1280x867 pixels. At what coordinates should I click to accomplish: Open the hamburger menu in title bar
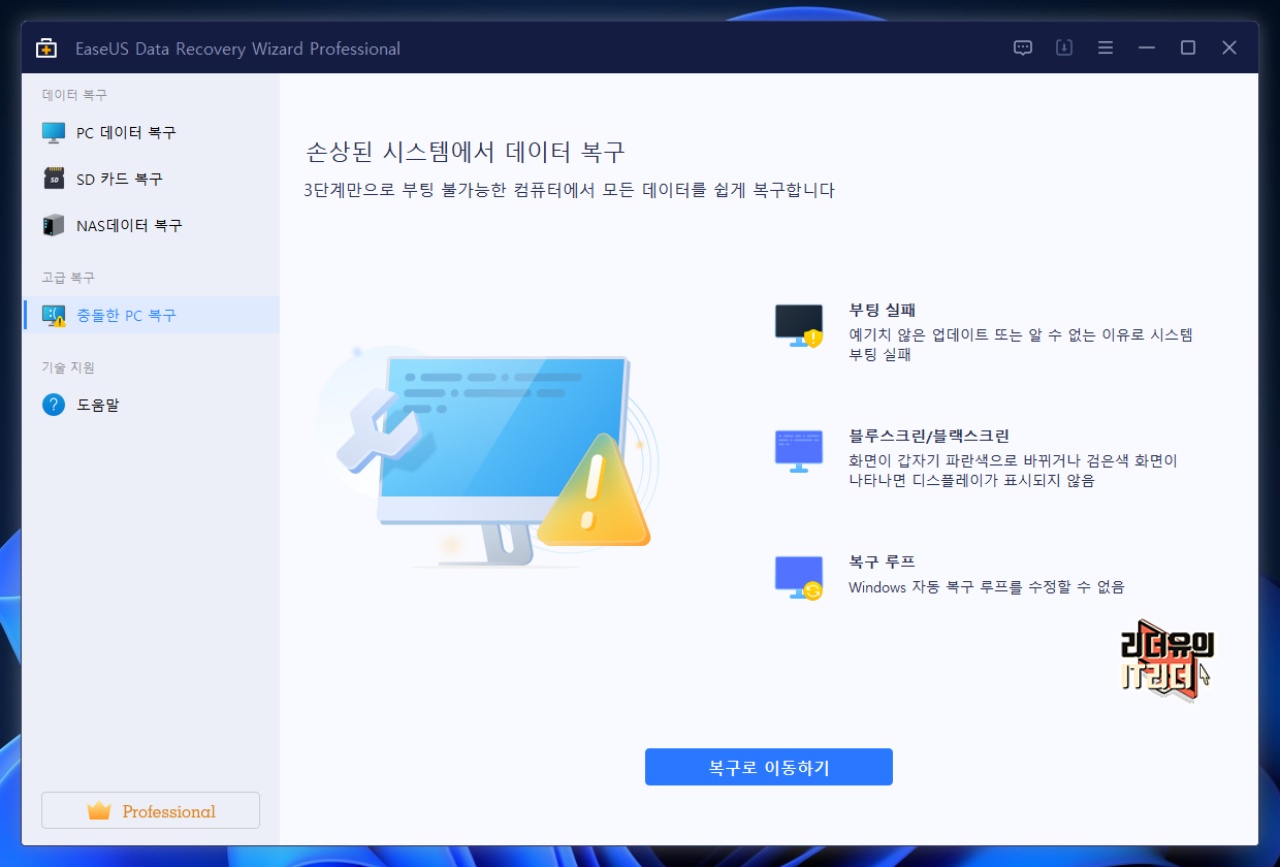1105,48
